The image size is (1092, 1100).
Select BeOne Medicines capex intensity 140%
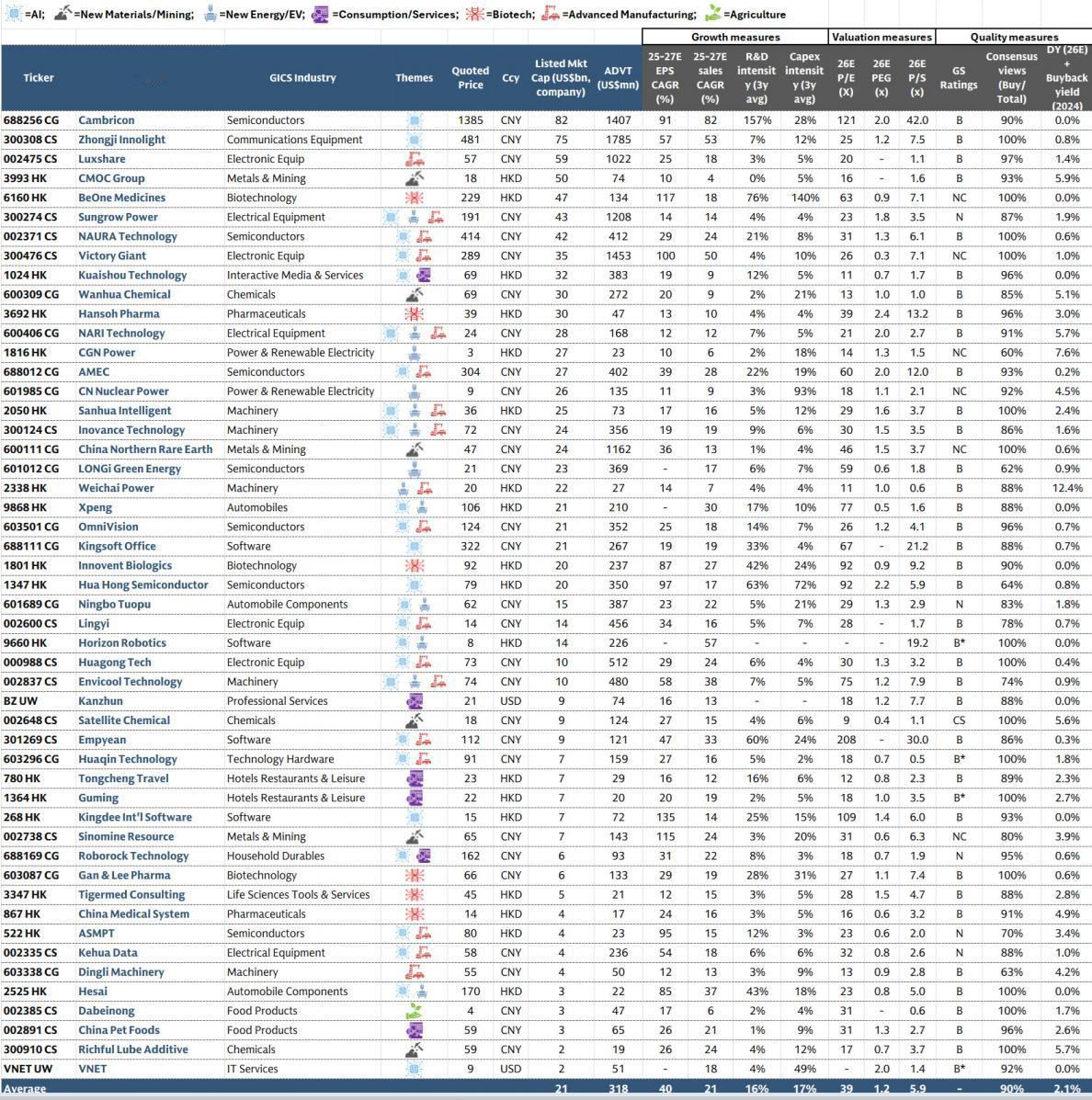coord(805,198)
